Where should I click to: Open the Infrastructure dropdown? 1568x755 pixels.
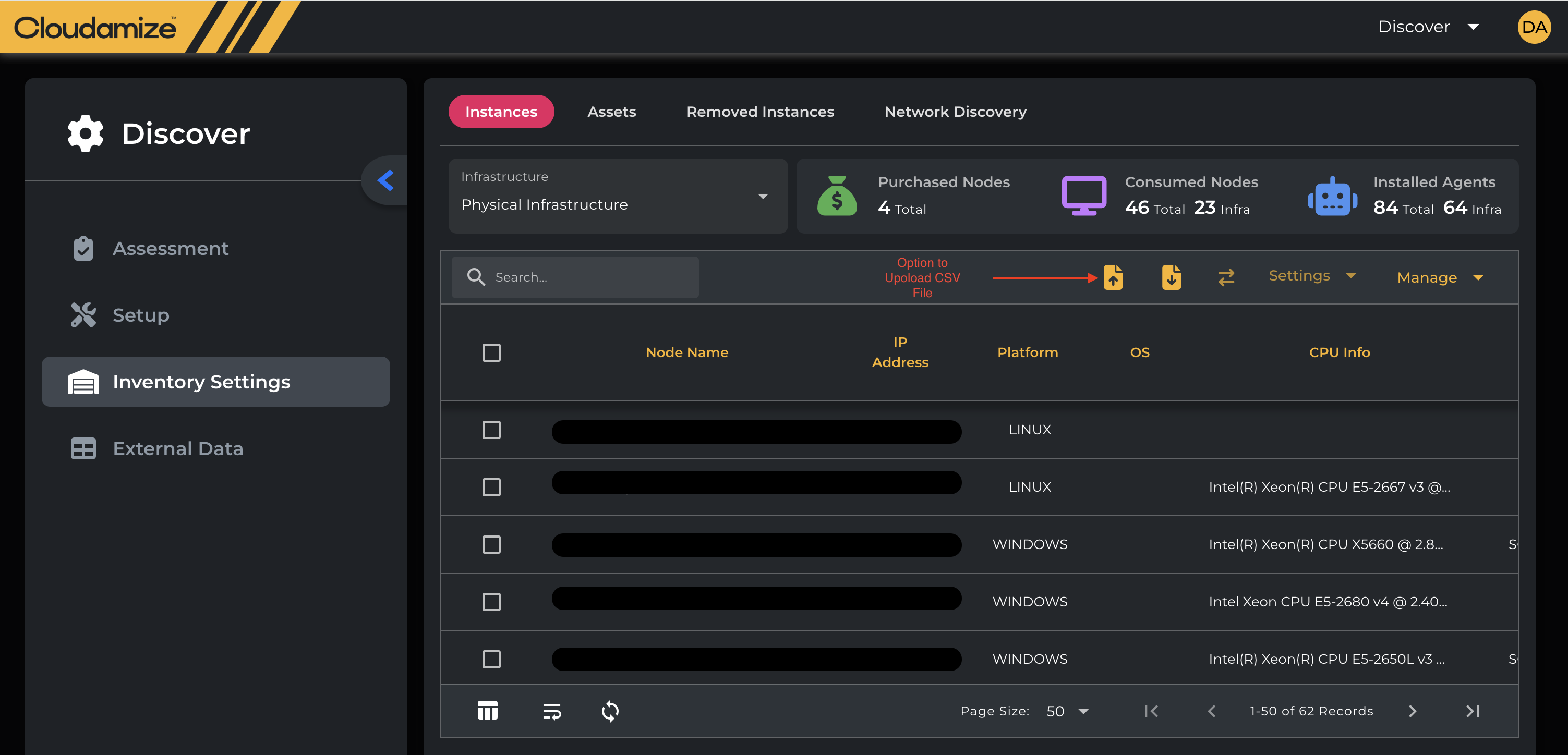pos(617,197)
